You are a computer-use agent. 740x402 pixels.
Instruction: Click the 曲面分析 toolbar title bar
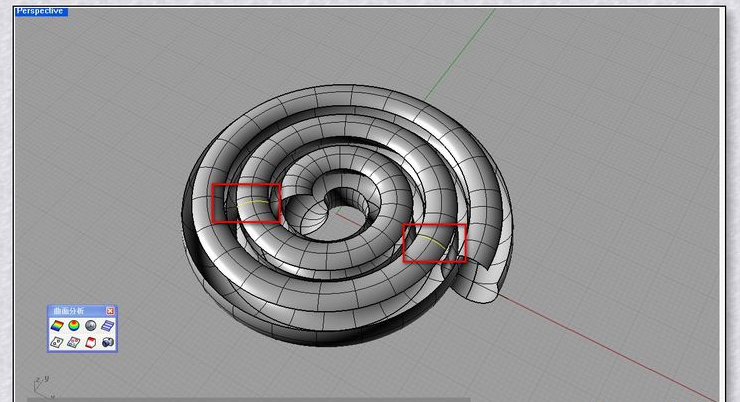click(75, 311)
